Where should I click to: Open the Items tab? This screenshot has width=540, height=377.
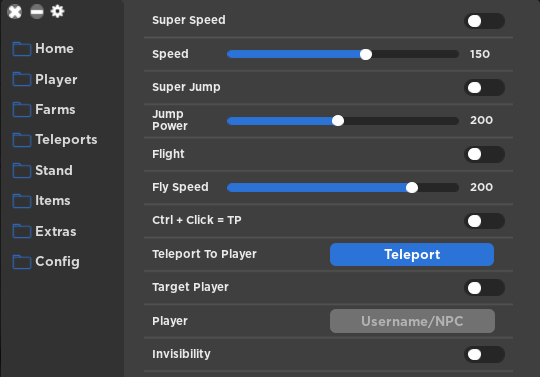click(x=53, y=200)
